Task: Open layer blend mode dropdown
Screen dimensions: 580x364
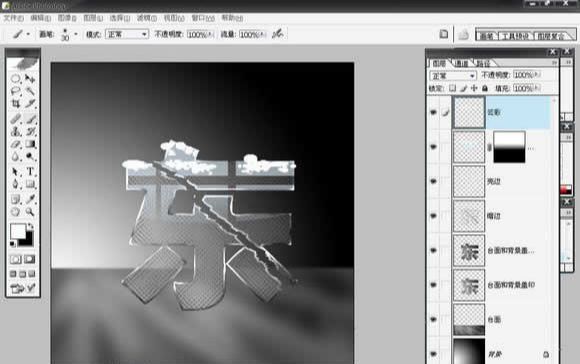Action: (x=453, y=75)
